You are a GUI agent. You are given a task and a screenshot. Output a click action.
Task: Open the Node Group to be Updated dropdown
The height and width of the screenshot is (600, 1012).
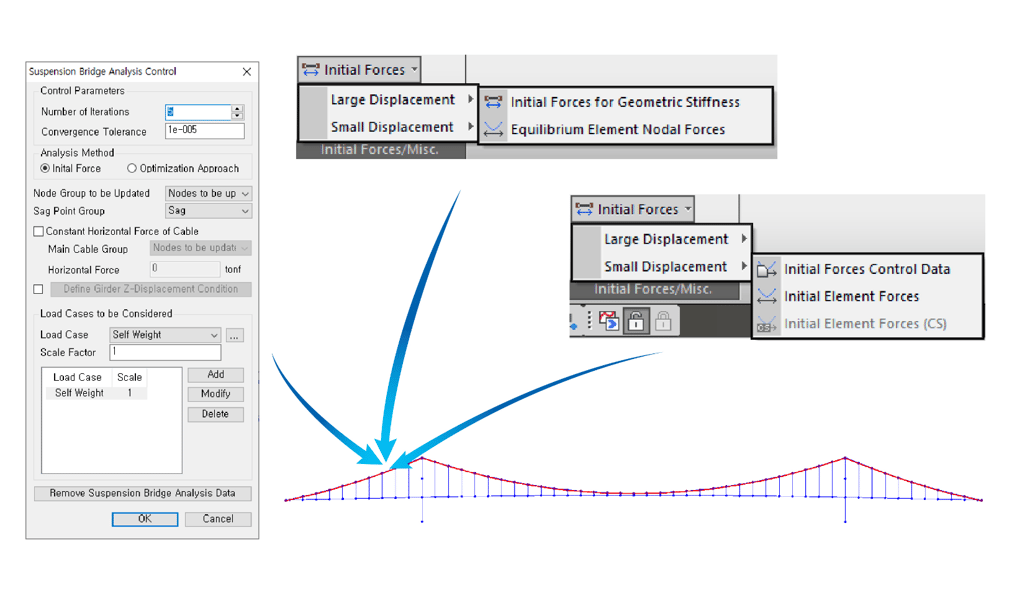[x=208, y=193]
